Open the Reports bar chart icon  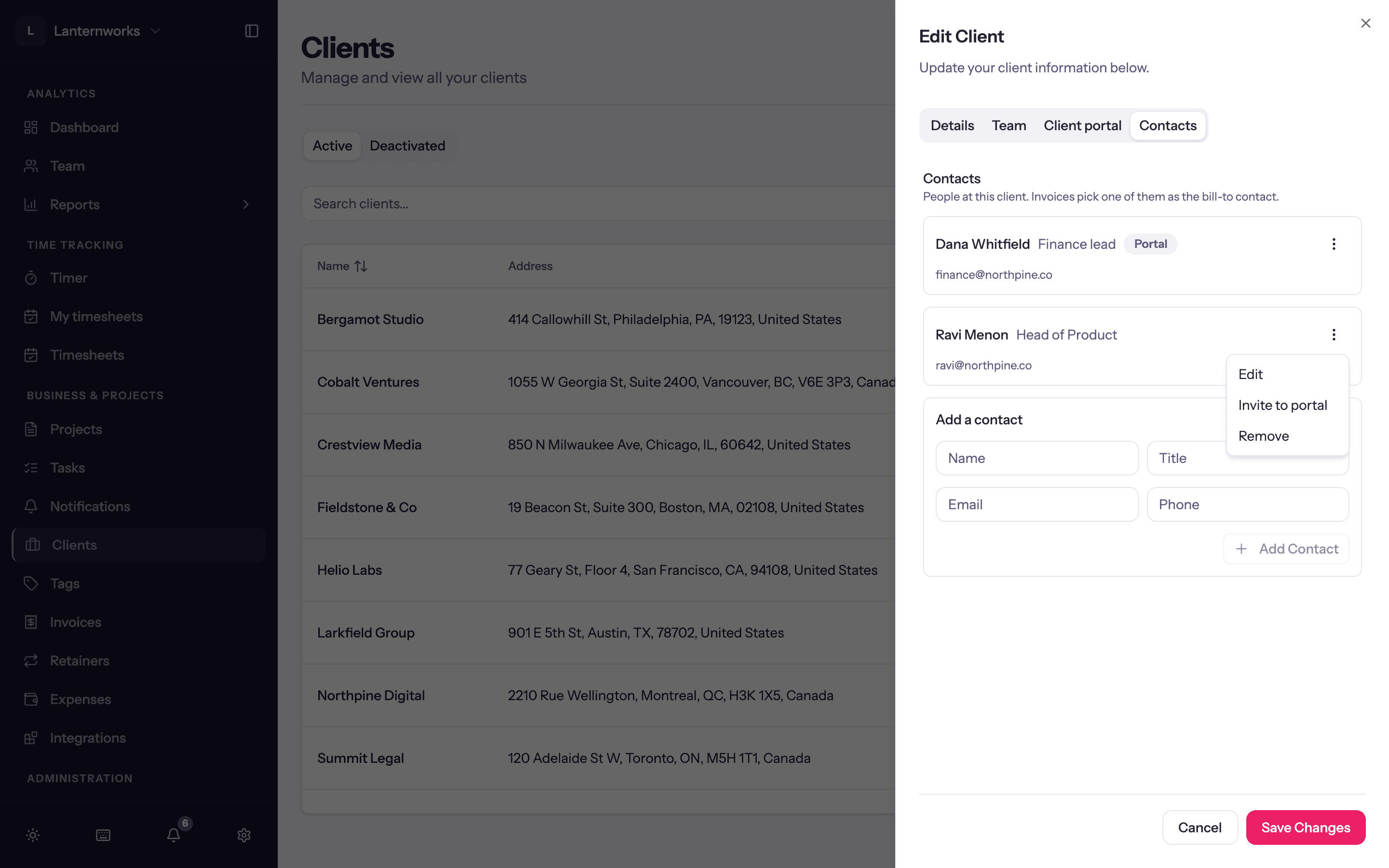[x=31, y=204]
